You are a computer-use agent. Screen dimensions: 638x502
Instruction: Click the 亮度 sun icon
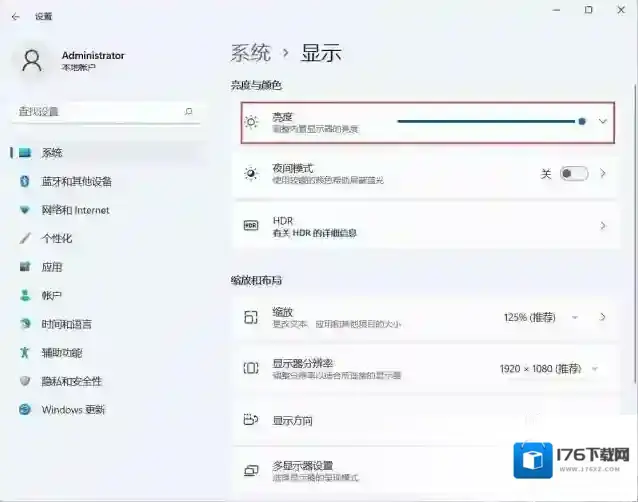[251, 122]
